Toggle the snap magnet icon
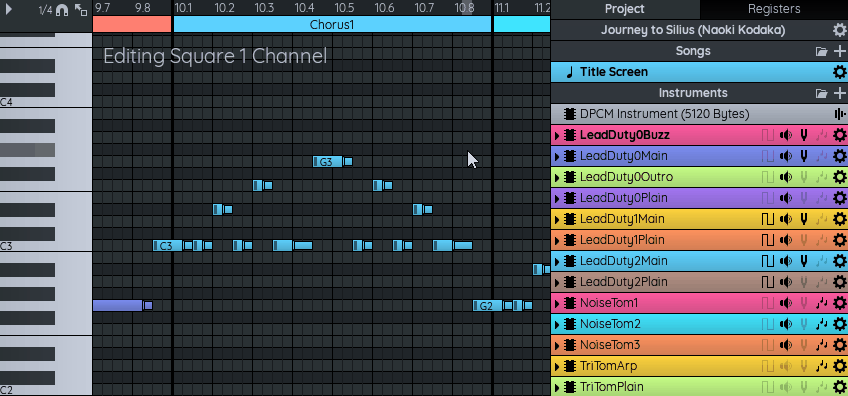This screenshot has width=848, height=396. tap(62, 10)
